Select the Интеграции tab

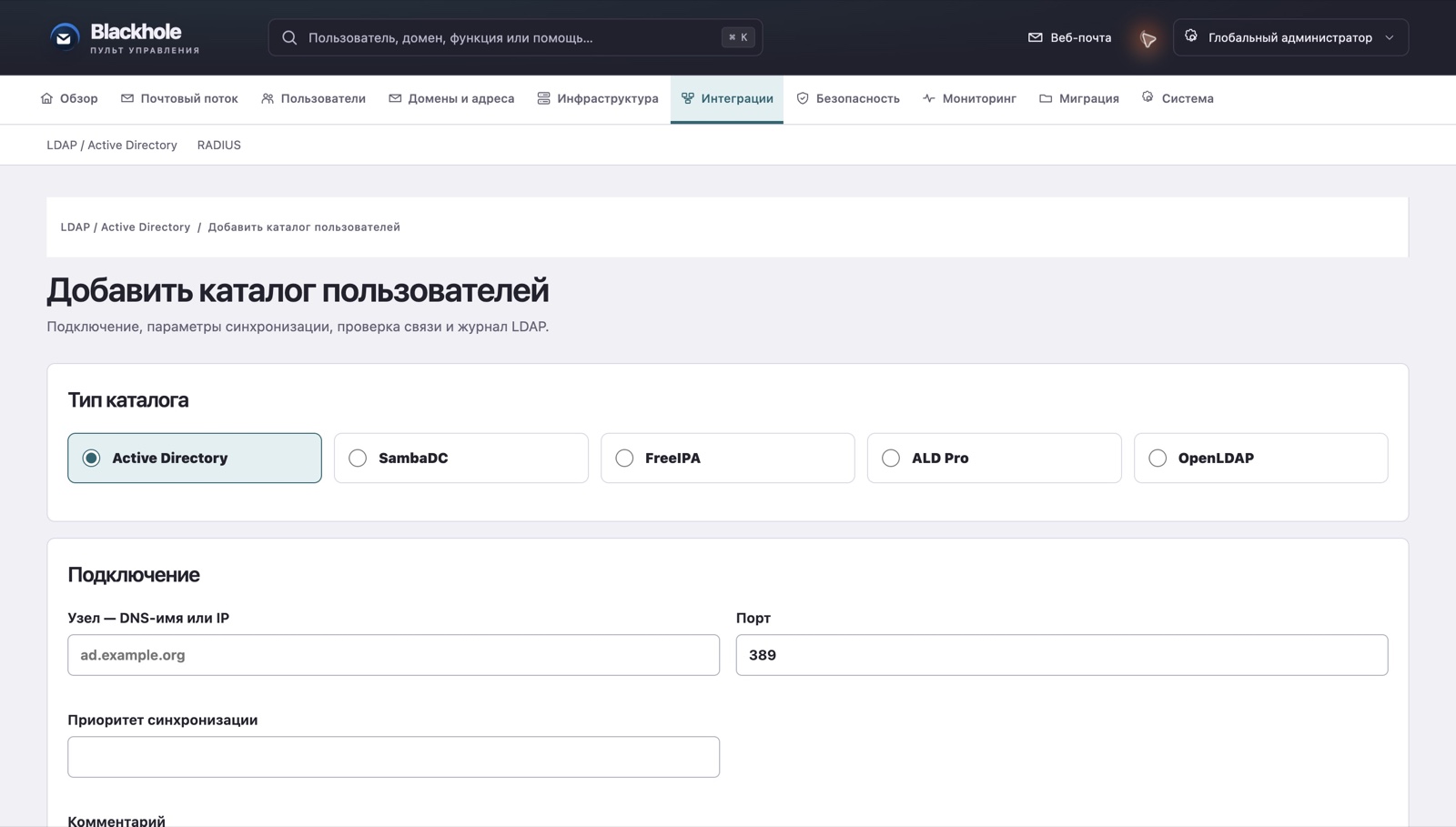[x=727, y=98]
